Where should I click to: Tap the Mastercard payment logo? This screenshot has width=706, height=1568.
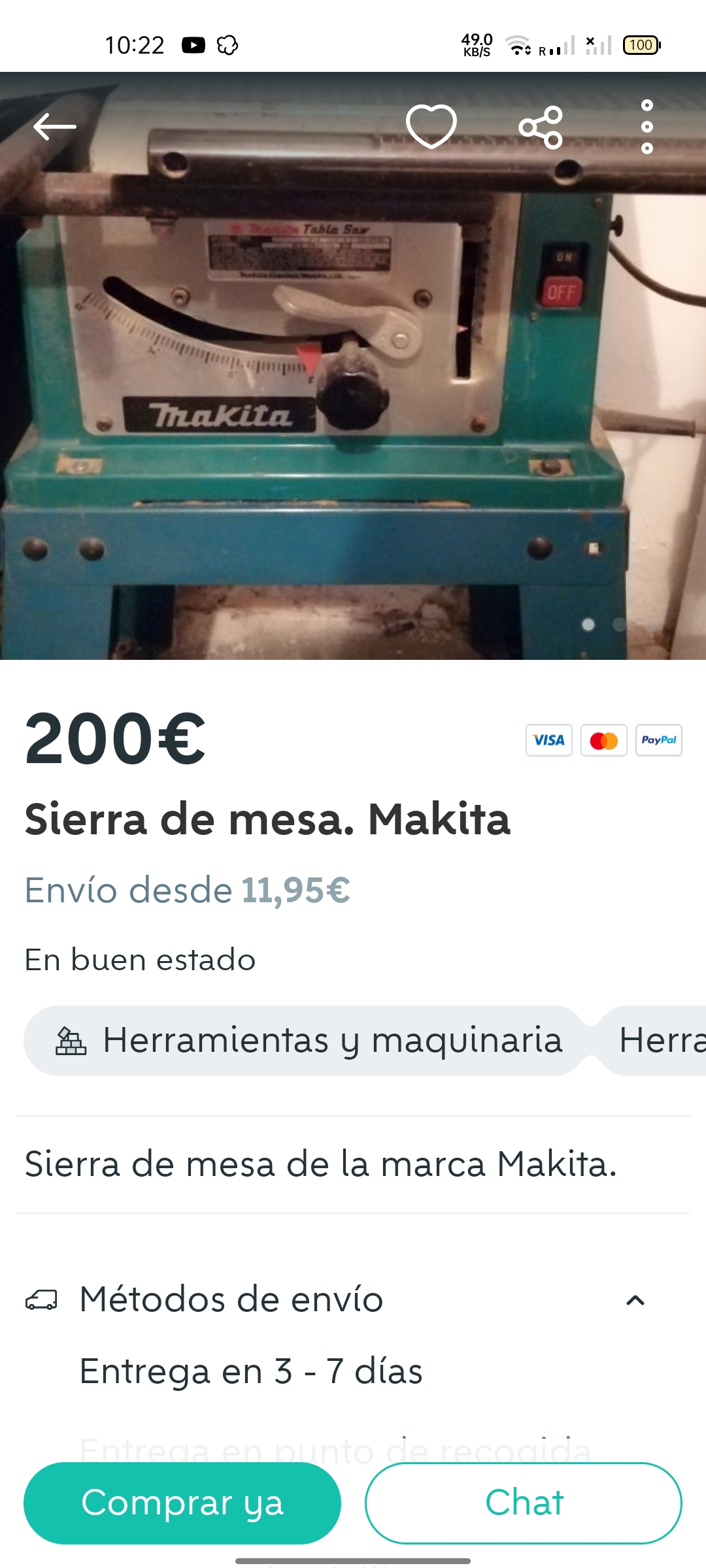(604, 740)
